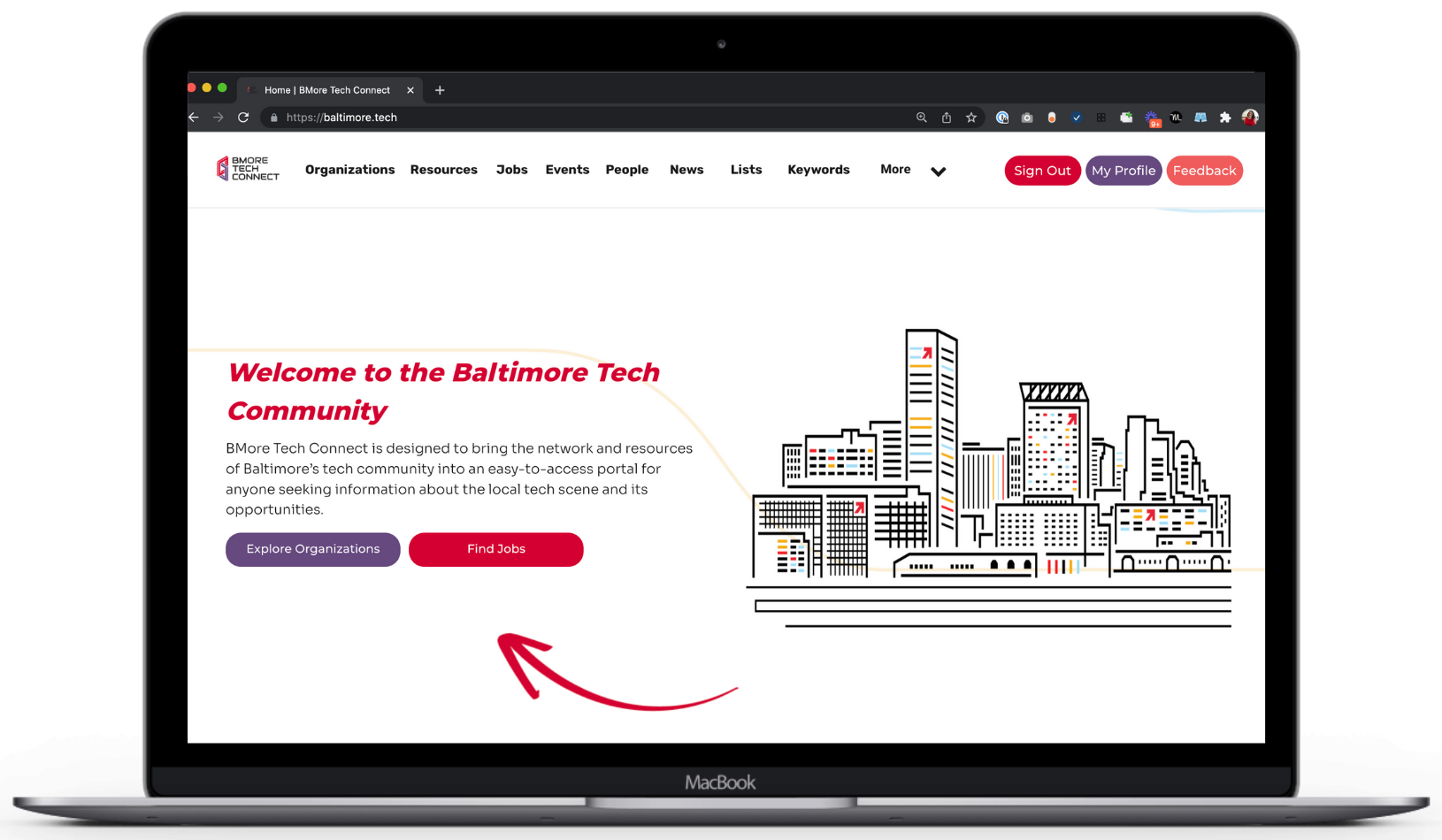Screen dimensions: 1442x840
Task: Click the BMore Tech Connect description paragraph
Action: [459, 478]
